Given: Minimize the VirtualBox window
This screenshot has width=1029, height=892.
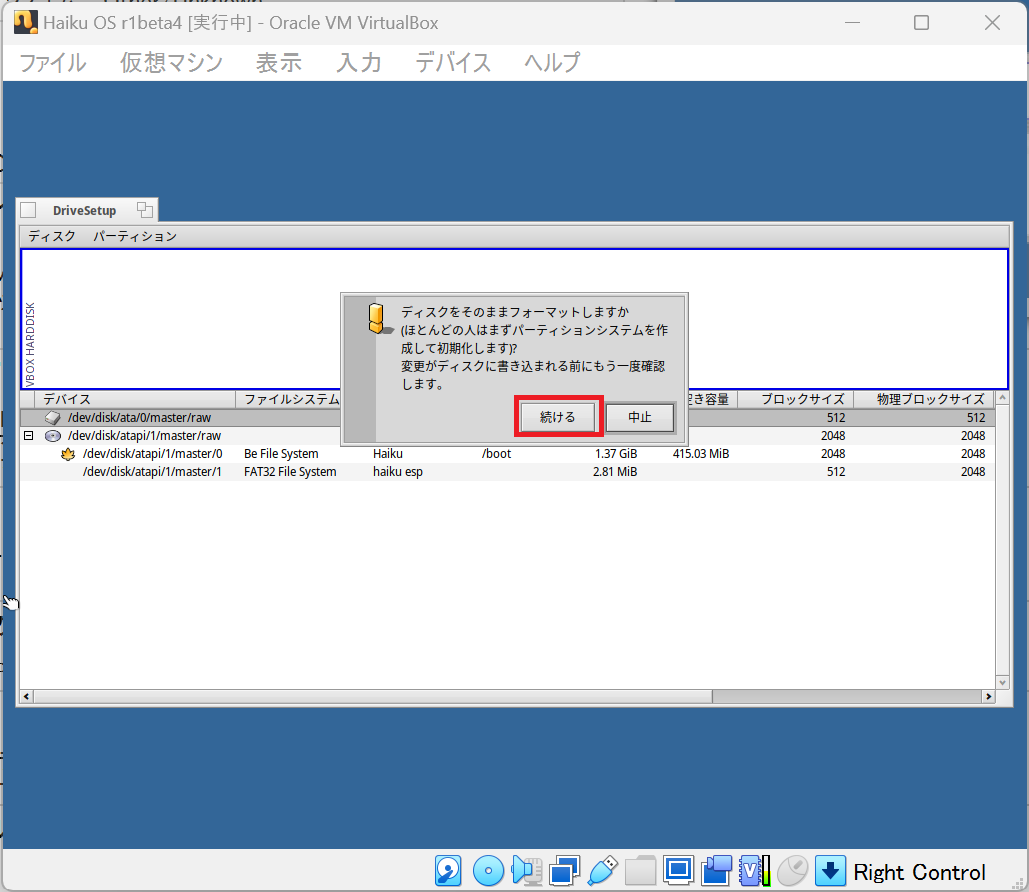Looking at the screenshot, I should [852, 23].
